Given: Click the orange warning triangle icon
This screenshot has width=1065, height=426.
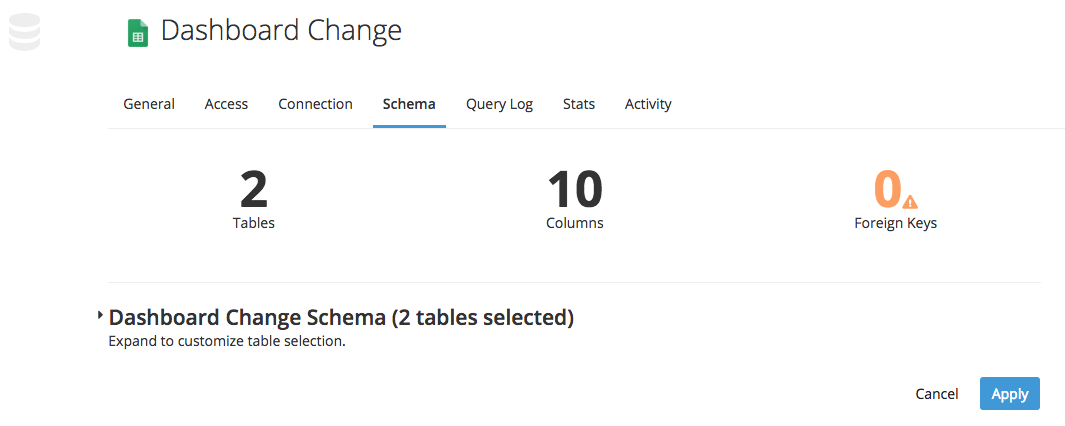Looking at the screenshot, I should coord(910,201).
